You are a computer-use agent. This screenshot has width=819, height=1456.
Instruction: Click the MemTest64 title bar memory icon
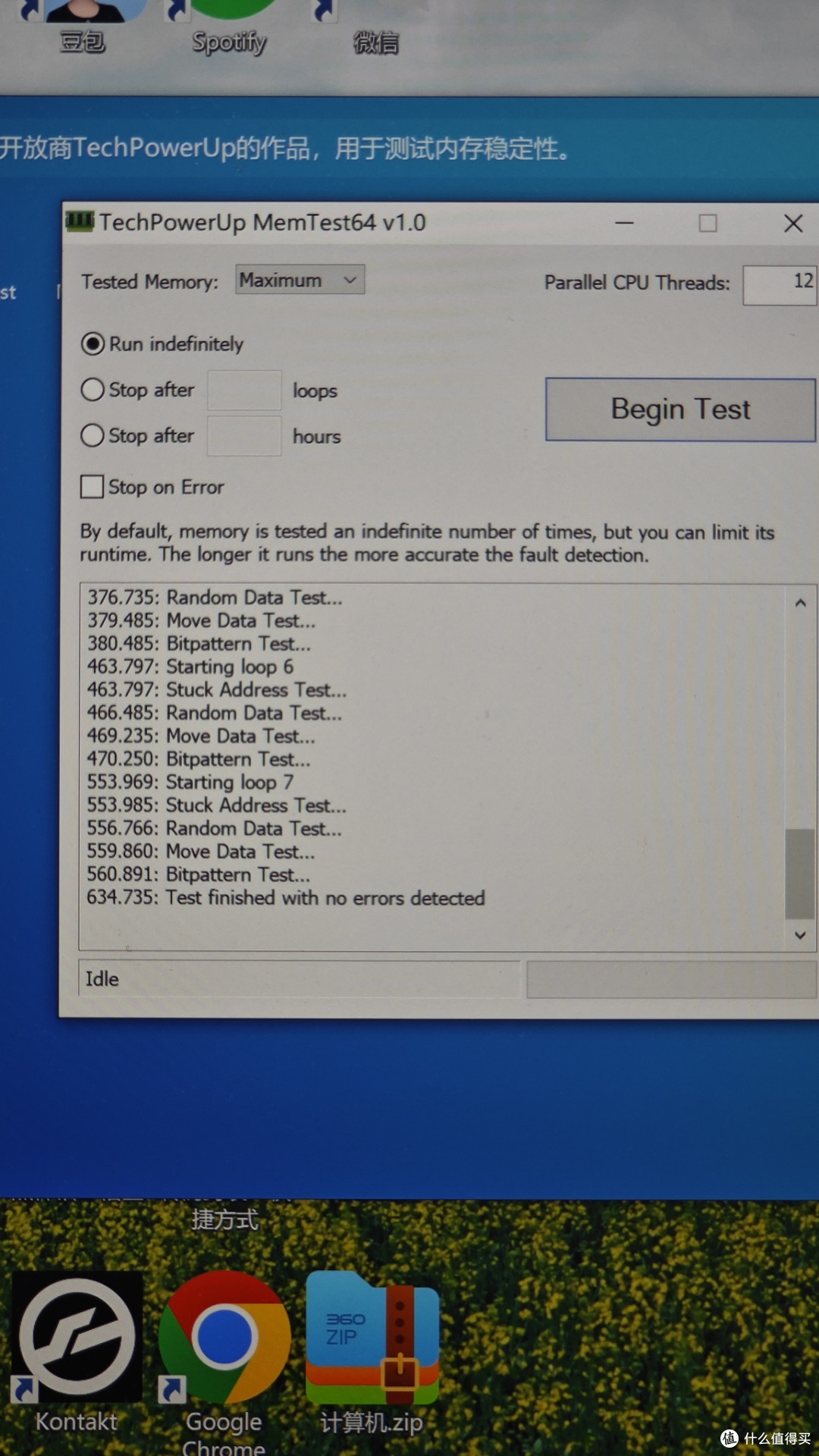[x=80, y=221]
